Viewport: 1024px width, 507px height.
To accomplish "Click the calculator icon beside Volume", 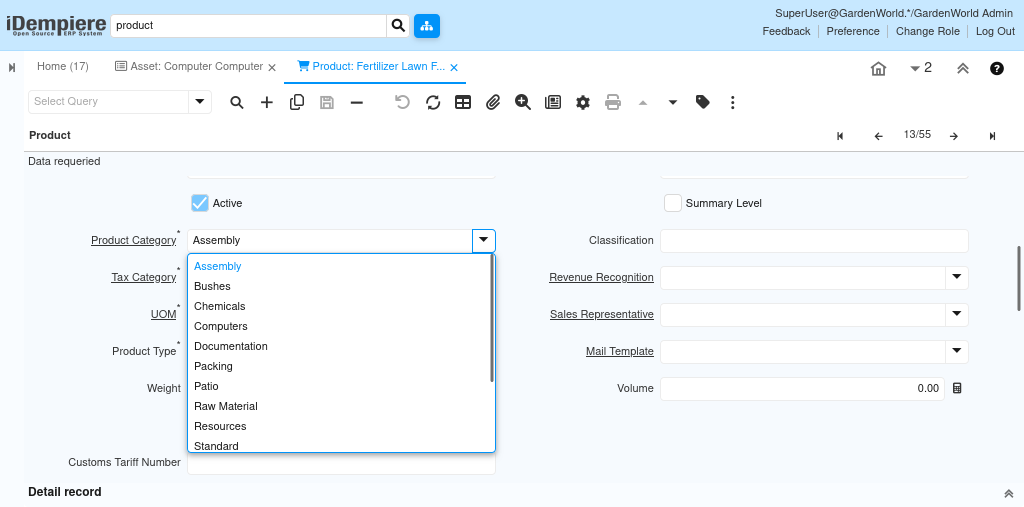I will [x=957, y=388].
